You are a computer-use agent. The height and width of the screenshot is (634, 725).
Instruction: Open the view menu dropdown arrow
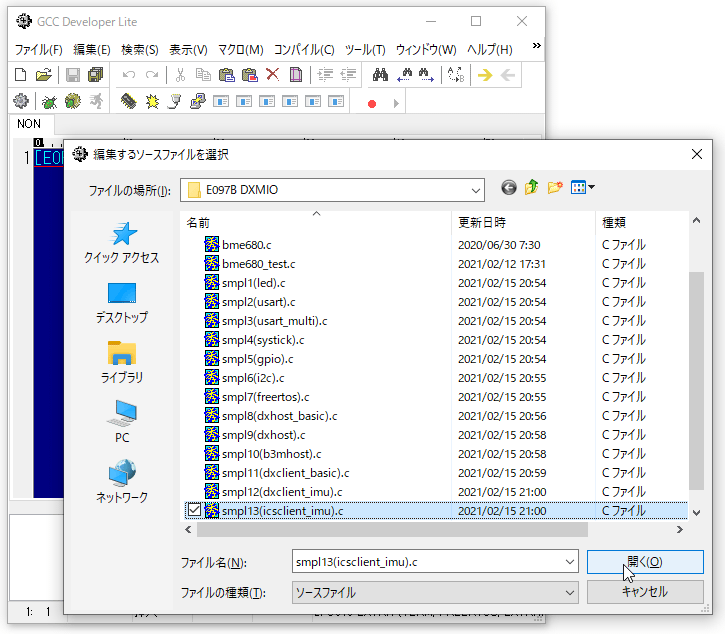(x=592, y=187)
